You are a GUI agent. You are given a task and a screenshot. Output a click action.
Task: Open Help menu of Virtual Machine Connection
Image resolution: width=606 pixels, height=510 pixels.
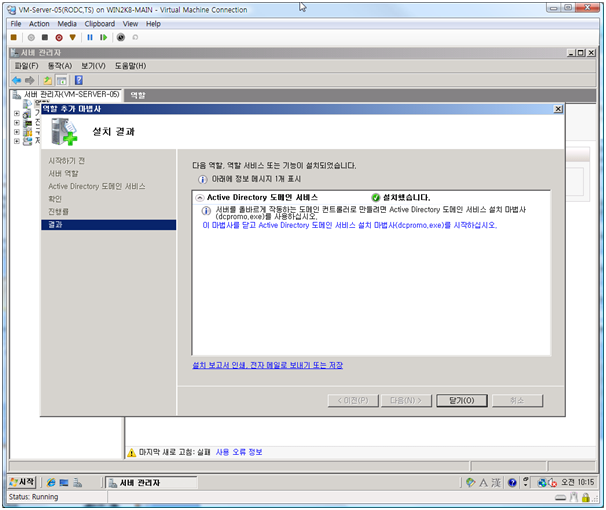pos(153,24)
